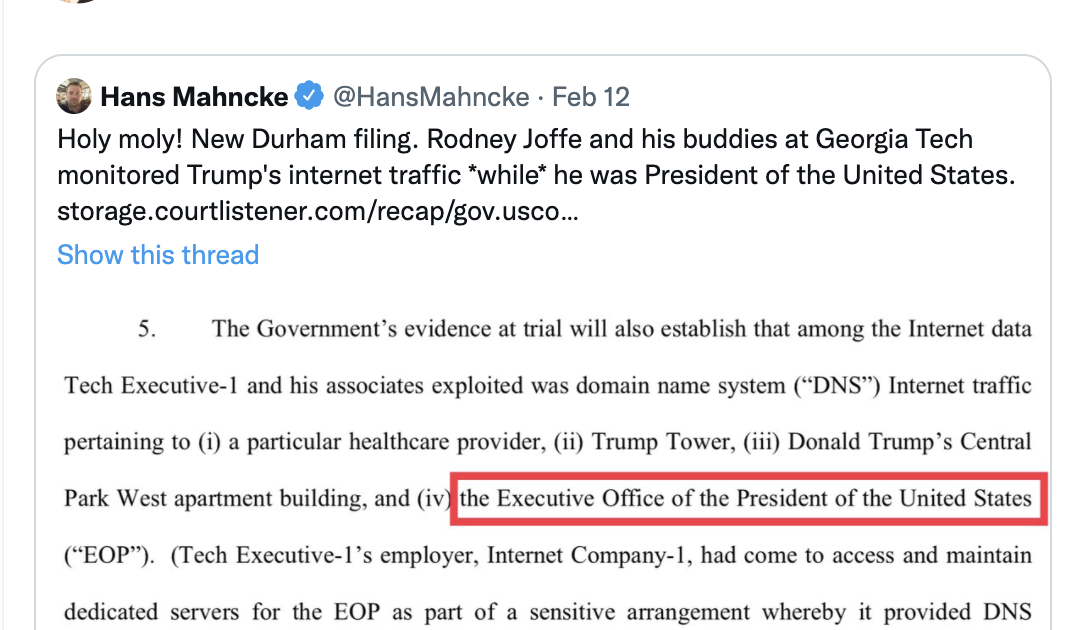Image resolution: width=1076 pixels, height=630 pixels.
Task: Click the paragraph number 5. in filing
Action: [147, 329]
